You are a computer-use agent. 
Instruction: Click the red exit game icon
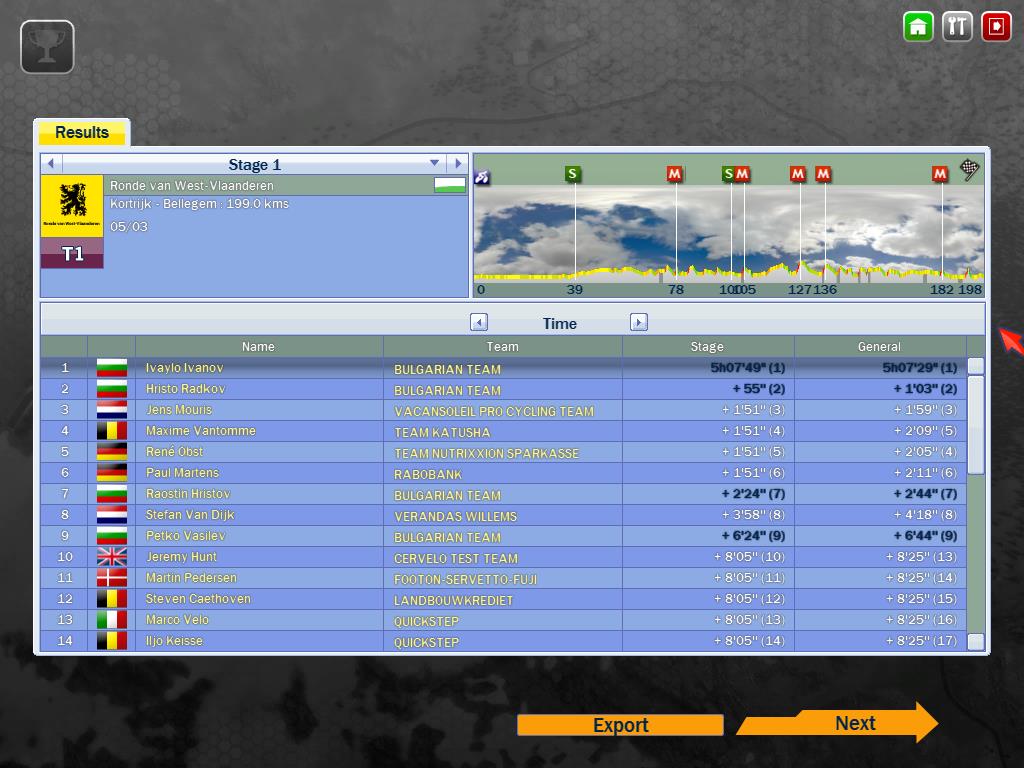pos(996,26)
